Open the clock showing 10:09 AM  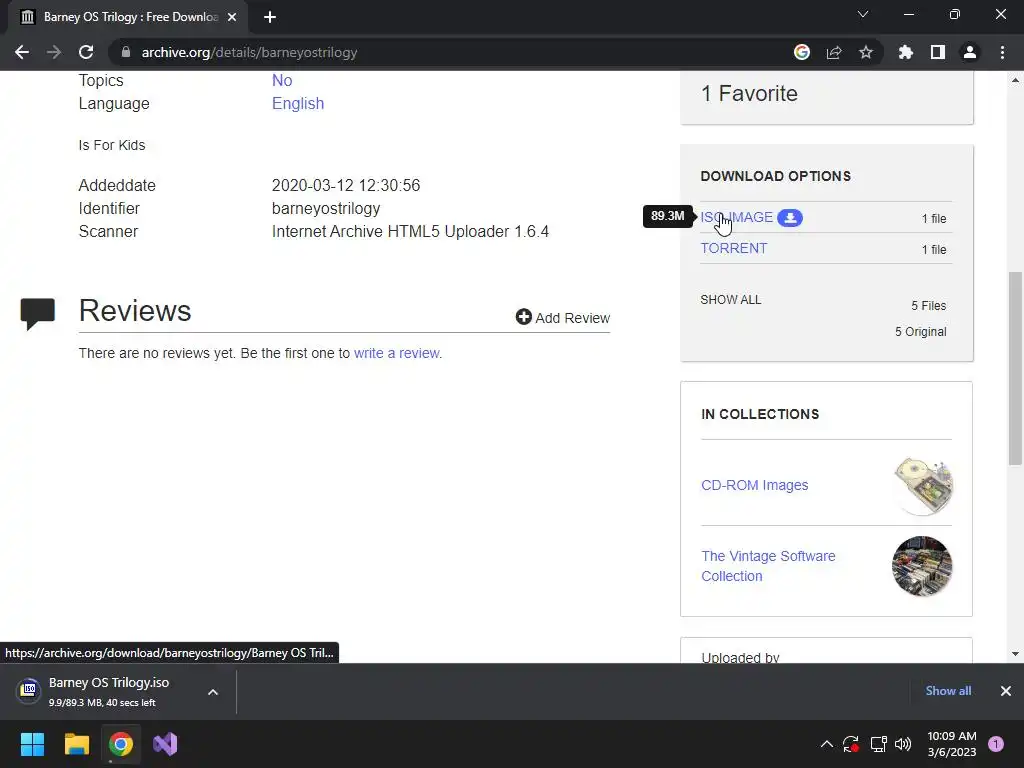952,744
